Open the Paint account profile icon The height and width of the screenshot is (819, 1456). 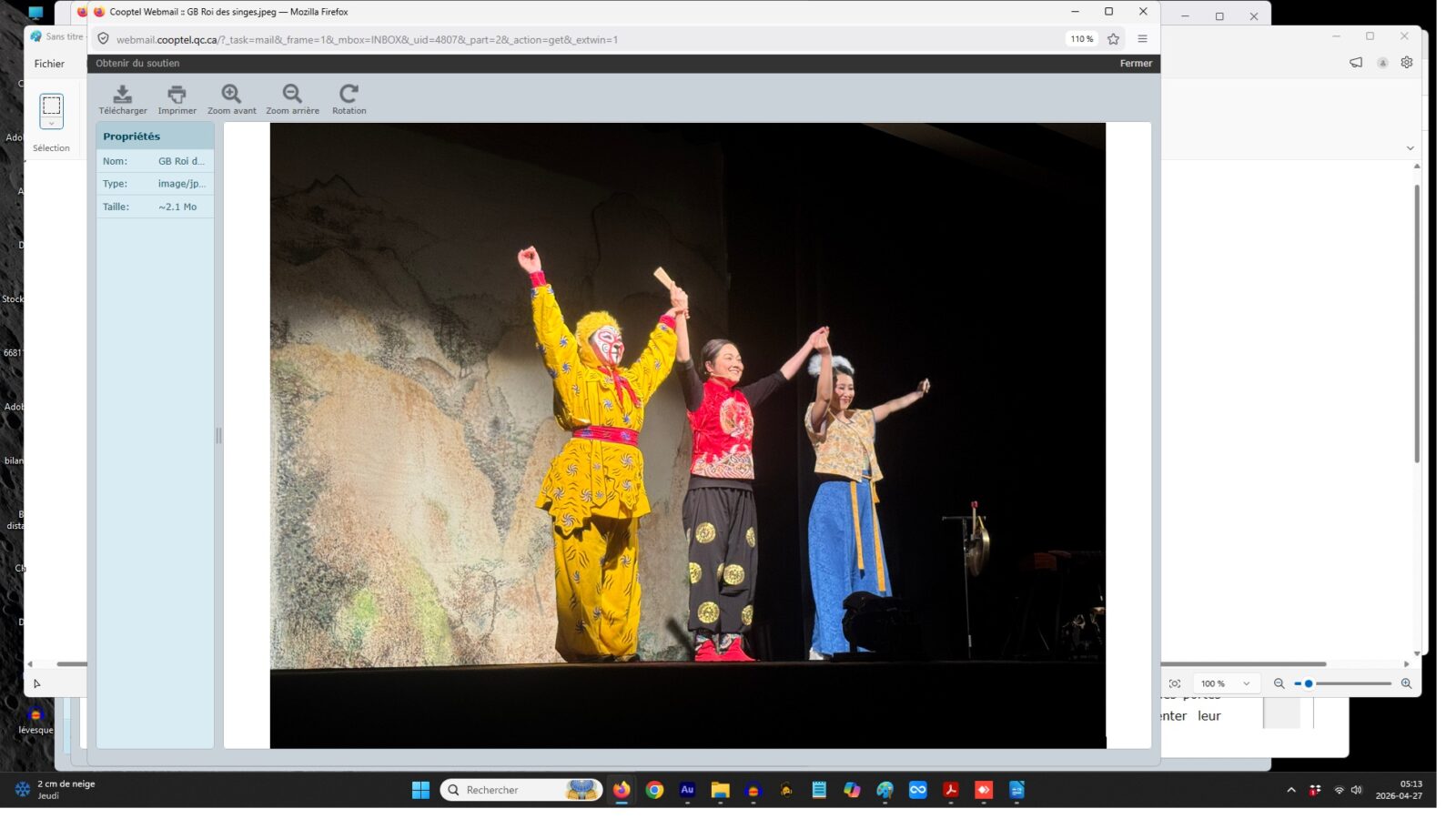pos(1382,63)
